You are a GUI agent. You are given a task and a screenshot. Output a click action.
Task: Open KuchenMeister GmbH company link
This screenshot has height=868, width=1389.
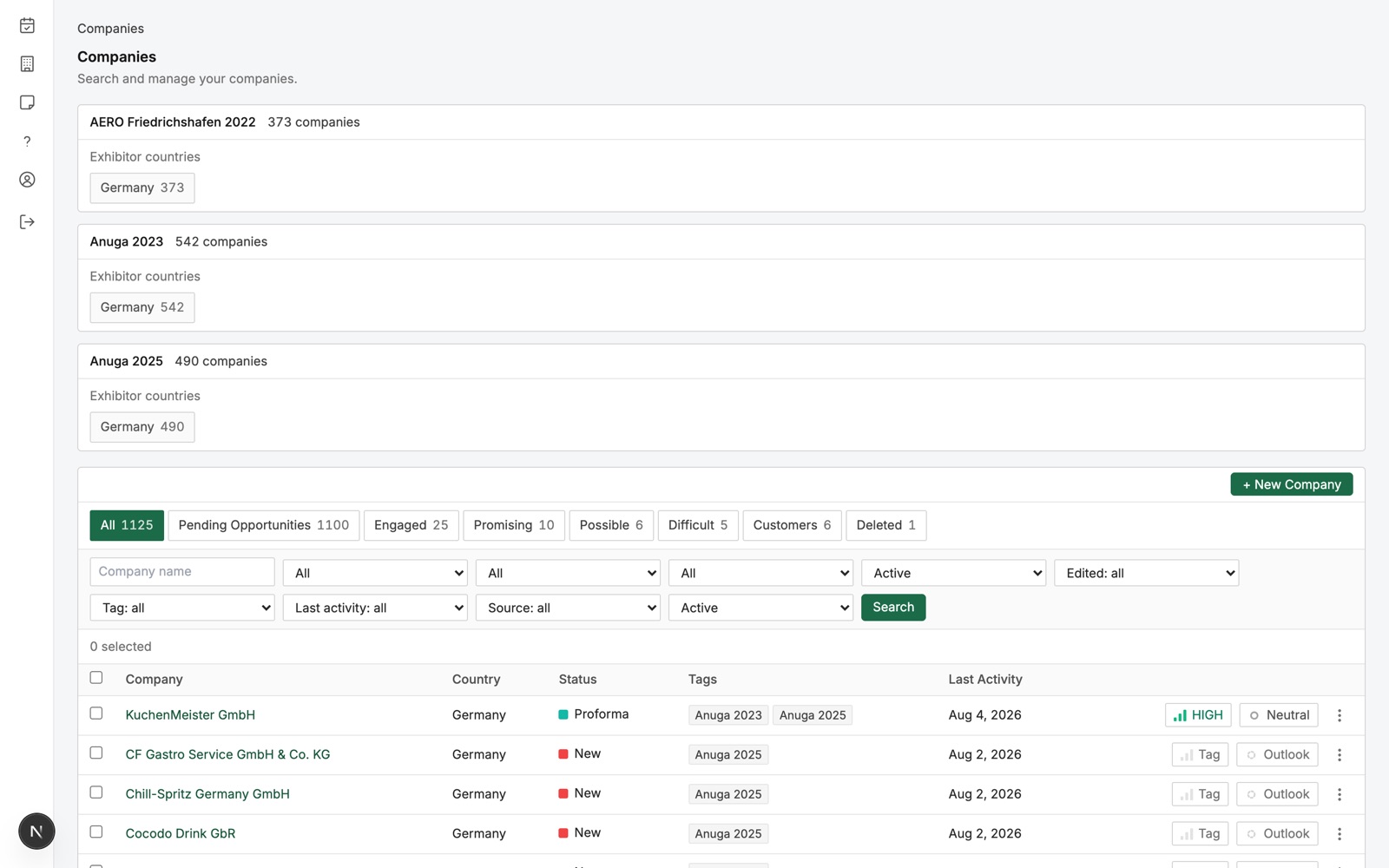tap(190, 715)
